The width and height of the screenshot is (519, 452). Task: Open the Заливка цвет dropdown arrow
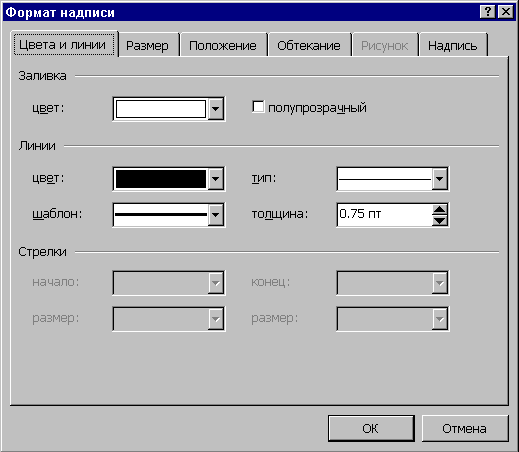(x=216, y=109)
